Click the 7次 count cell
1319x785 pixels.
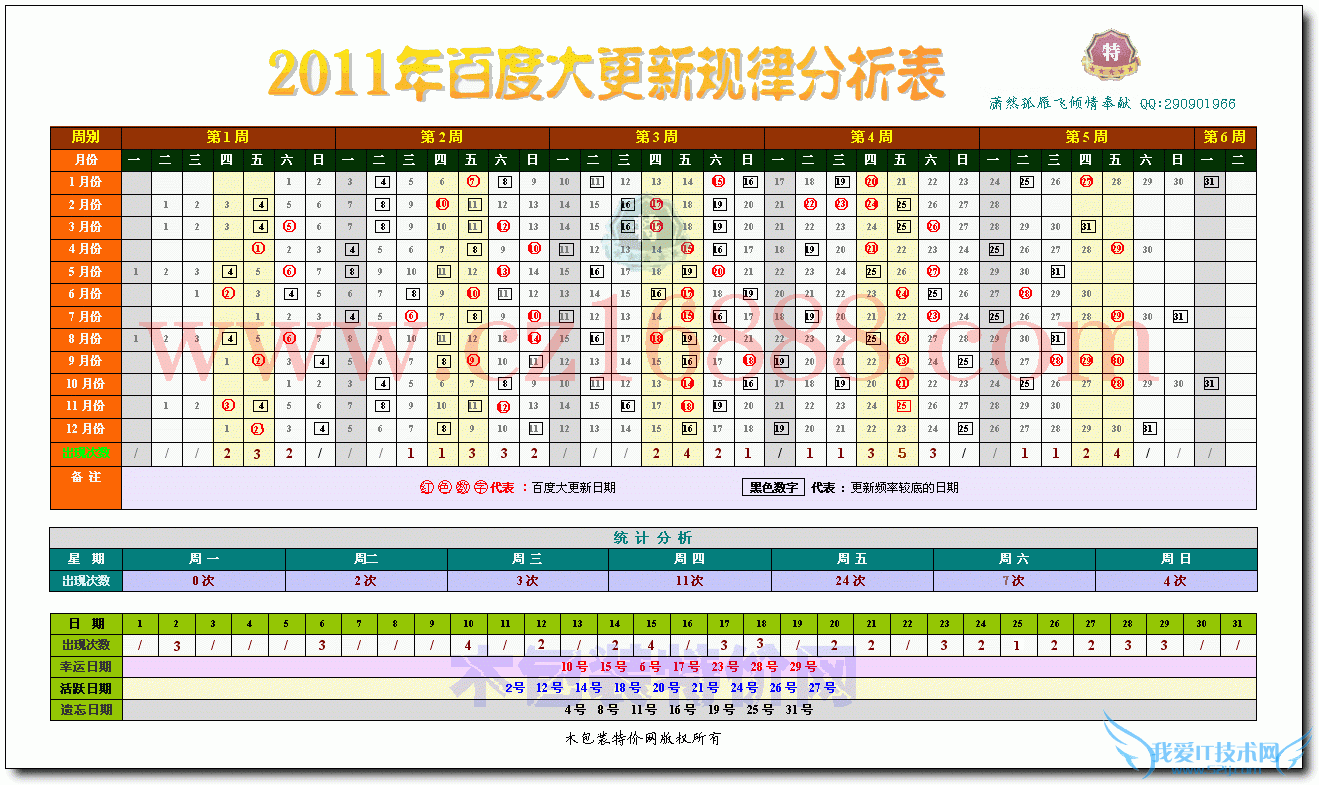pyautogui.click(x=1014, y=581)
